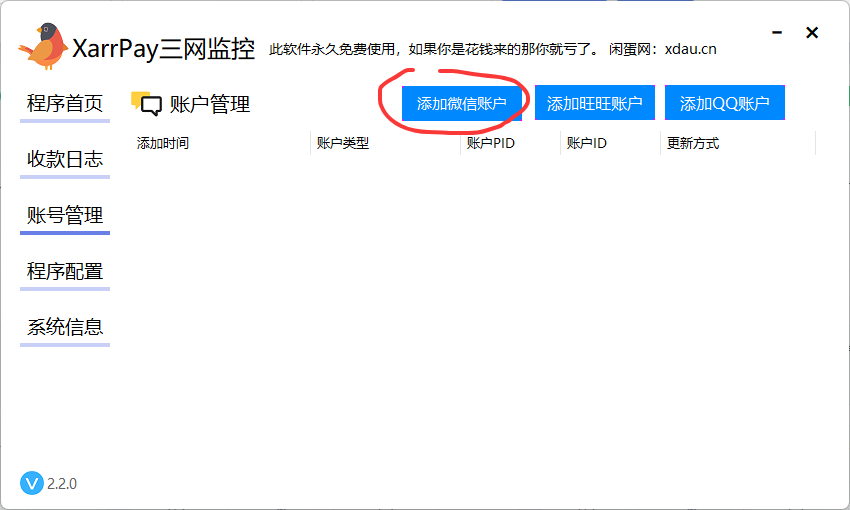Click the 账户类型 column header
850x510 pixels.
click(386, 143)
